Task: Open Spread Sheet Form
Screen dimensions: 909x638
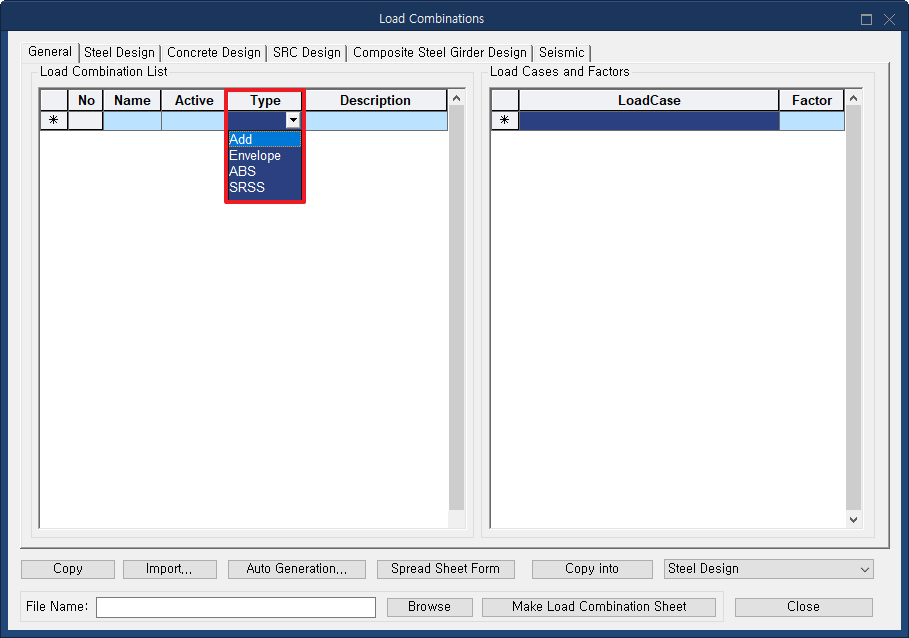Action: [x=445, y=569]
